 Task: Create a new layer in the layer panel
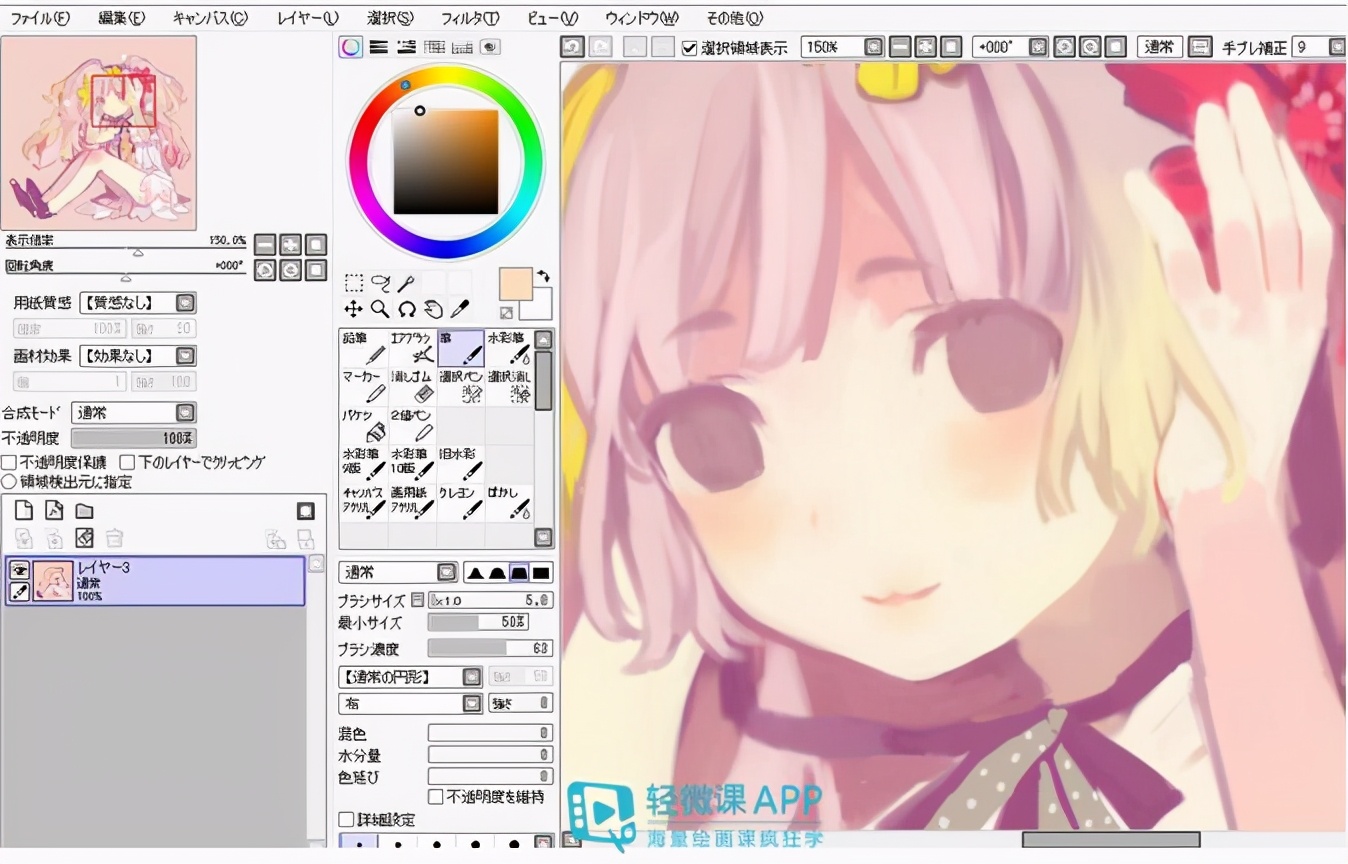(x=24, y=511)
